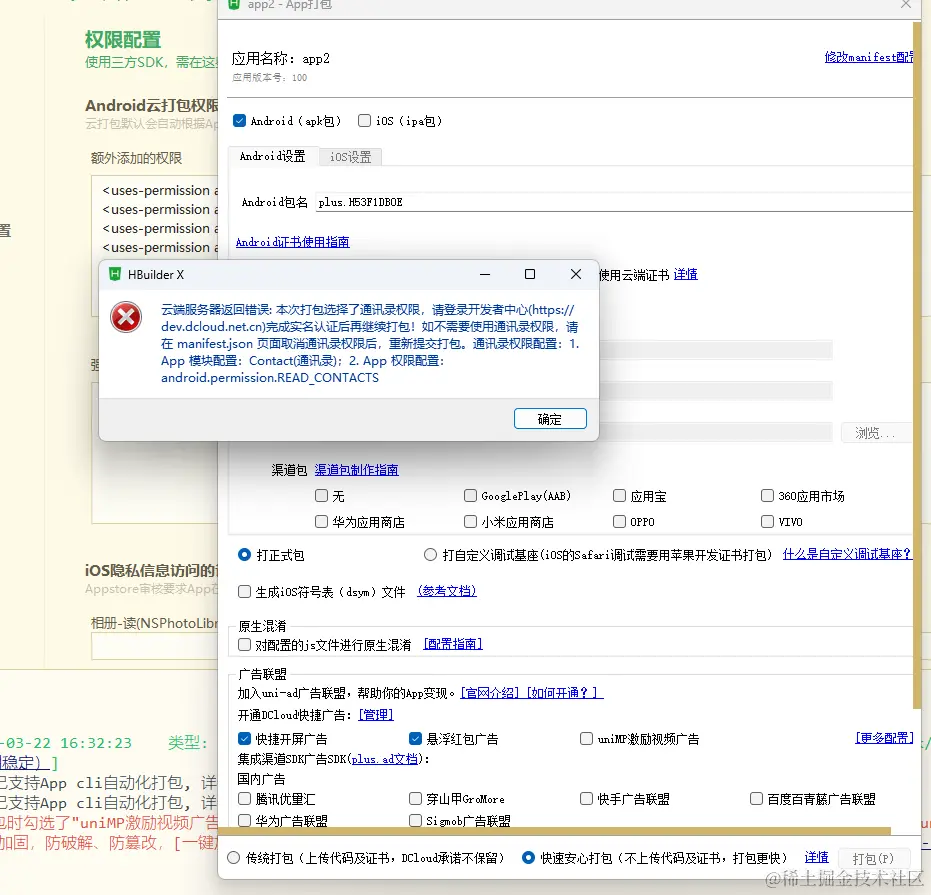Check 生成iOS符号表 (dsym) 文件
Image resolution: width=931 pixels, height=895 pixels.
click(244, 591)
